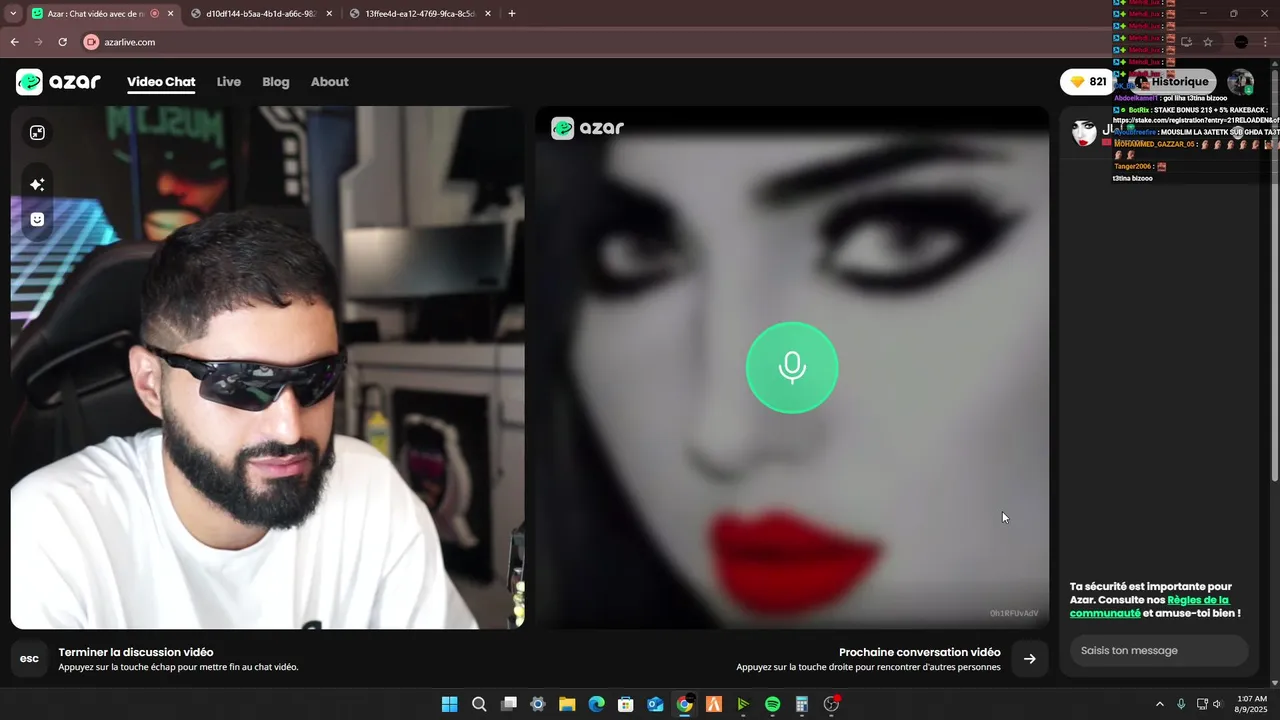This screenshot has height=720, width=1280.
Task: Open Outlook from the taskbar
Action: (655, 704)
